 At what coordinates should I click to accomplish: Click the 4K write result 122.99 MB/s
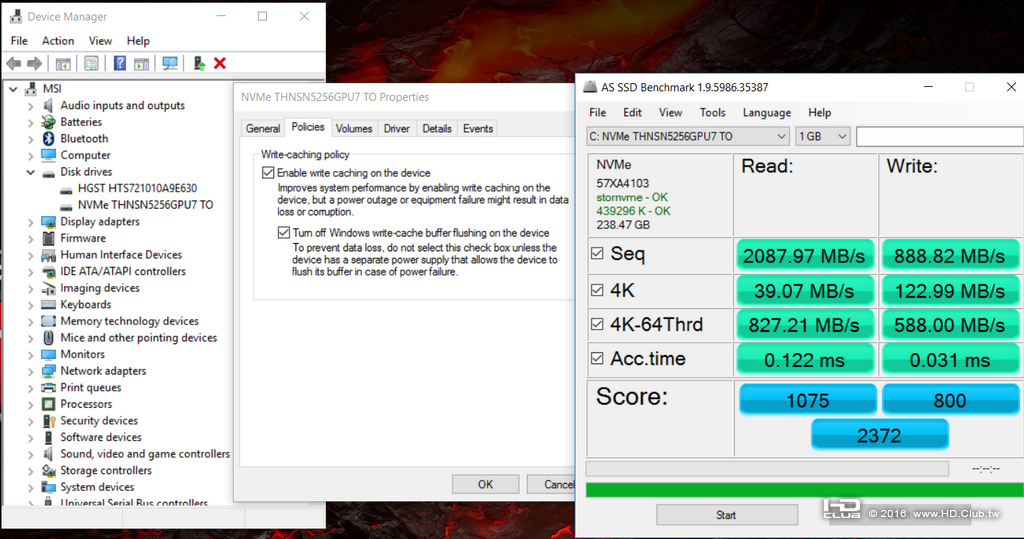pyautogui.click(x=950, y=291)
